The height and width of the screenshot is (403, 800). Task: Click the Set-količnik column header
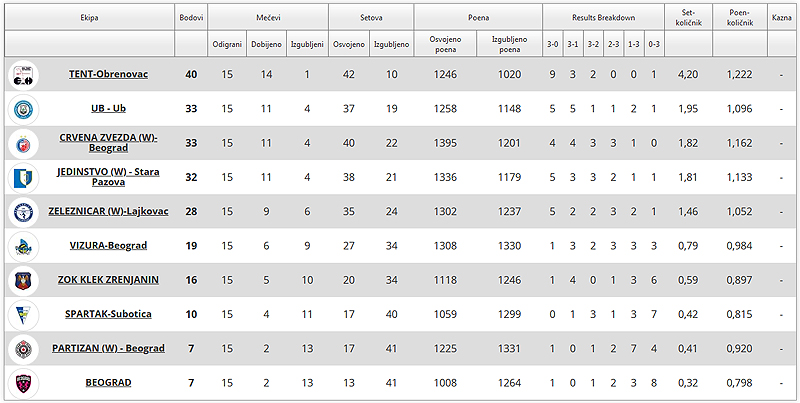point(688,17)
